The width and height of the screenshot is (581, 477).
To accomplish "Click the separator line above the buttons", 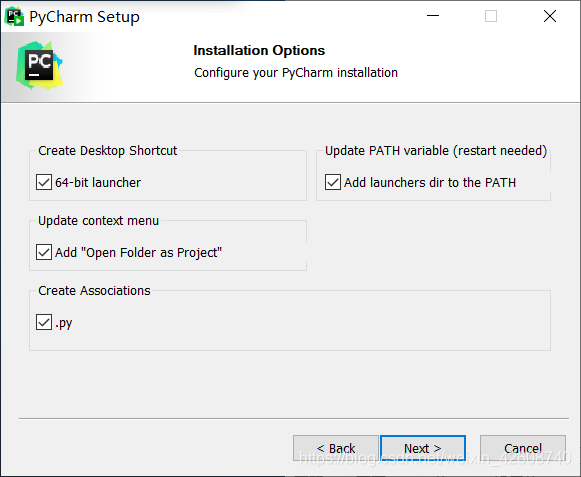I will coord(294,418).
